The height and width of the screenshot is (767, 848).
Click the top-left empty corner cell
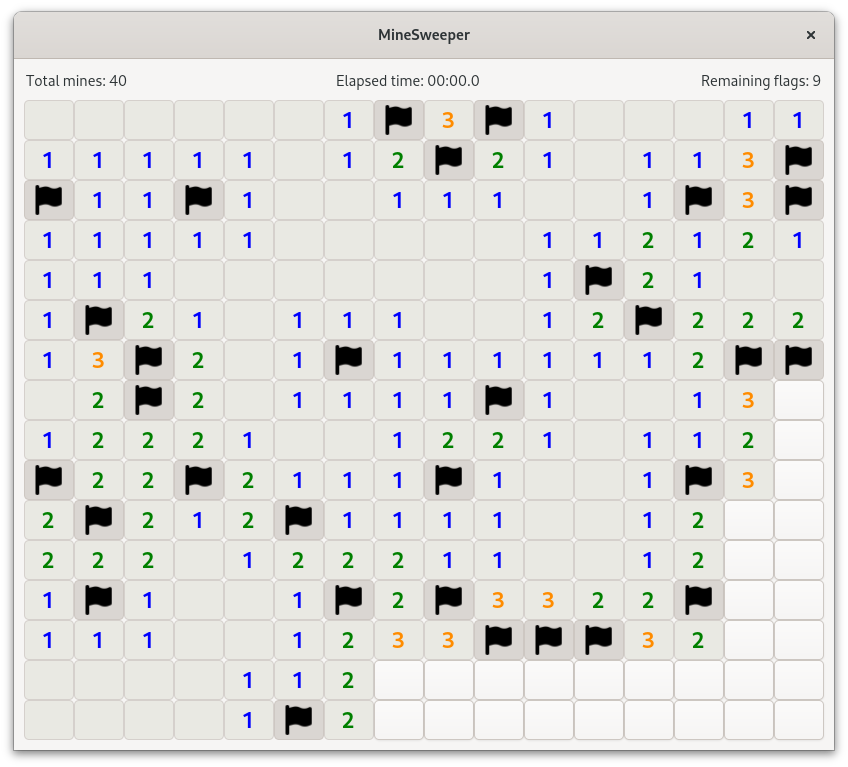click(48, 120)
